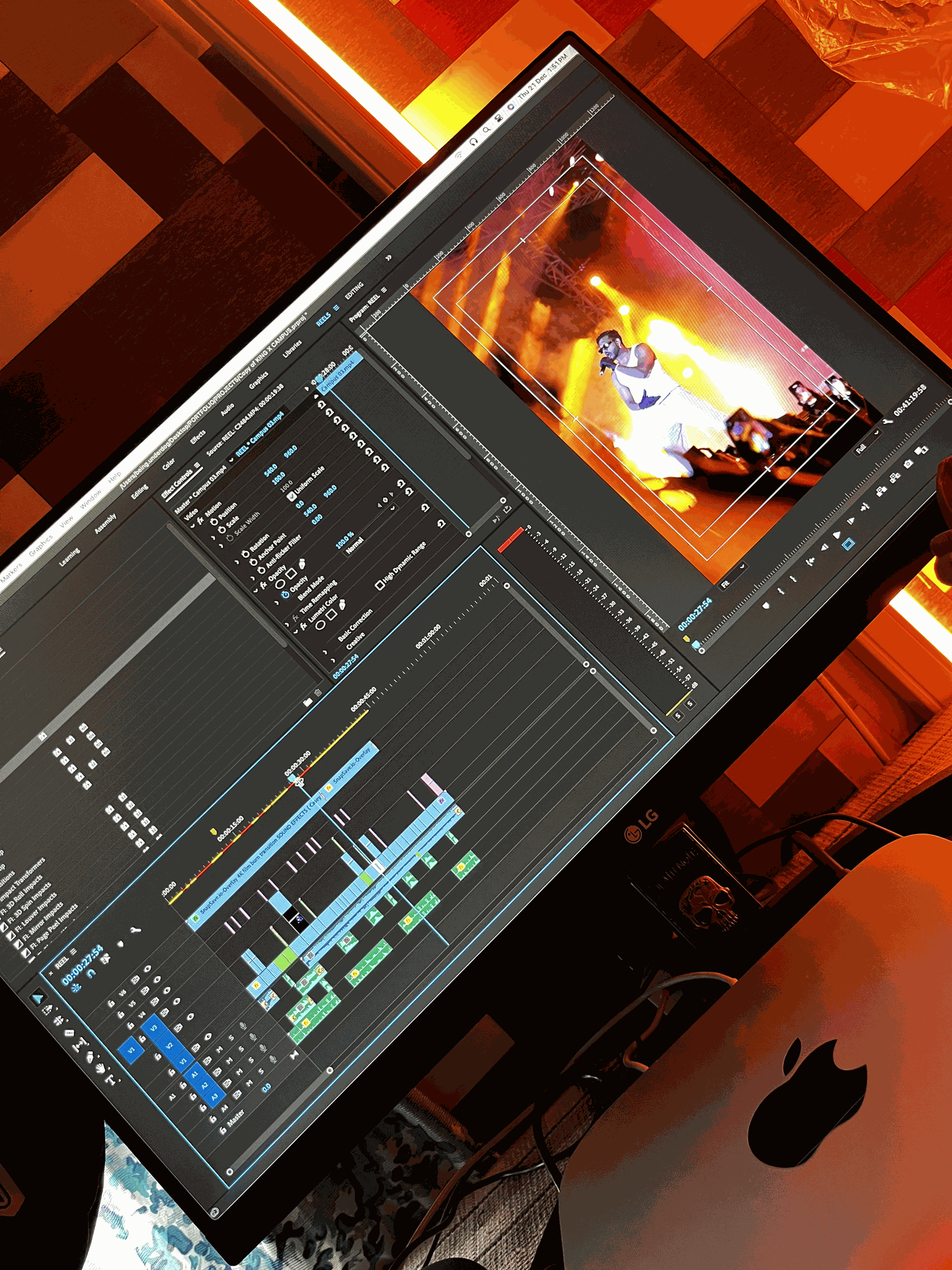
Task: Click the Program monitor playhead scrubber
Action: point(695,646)
